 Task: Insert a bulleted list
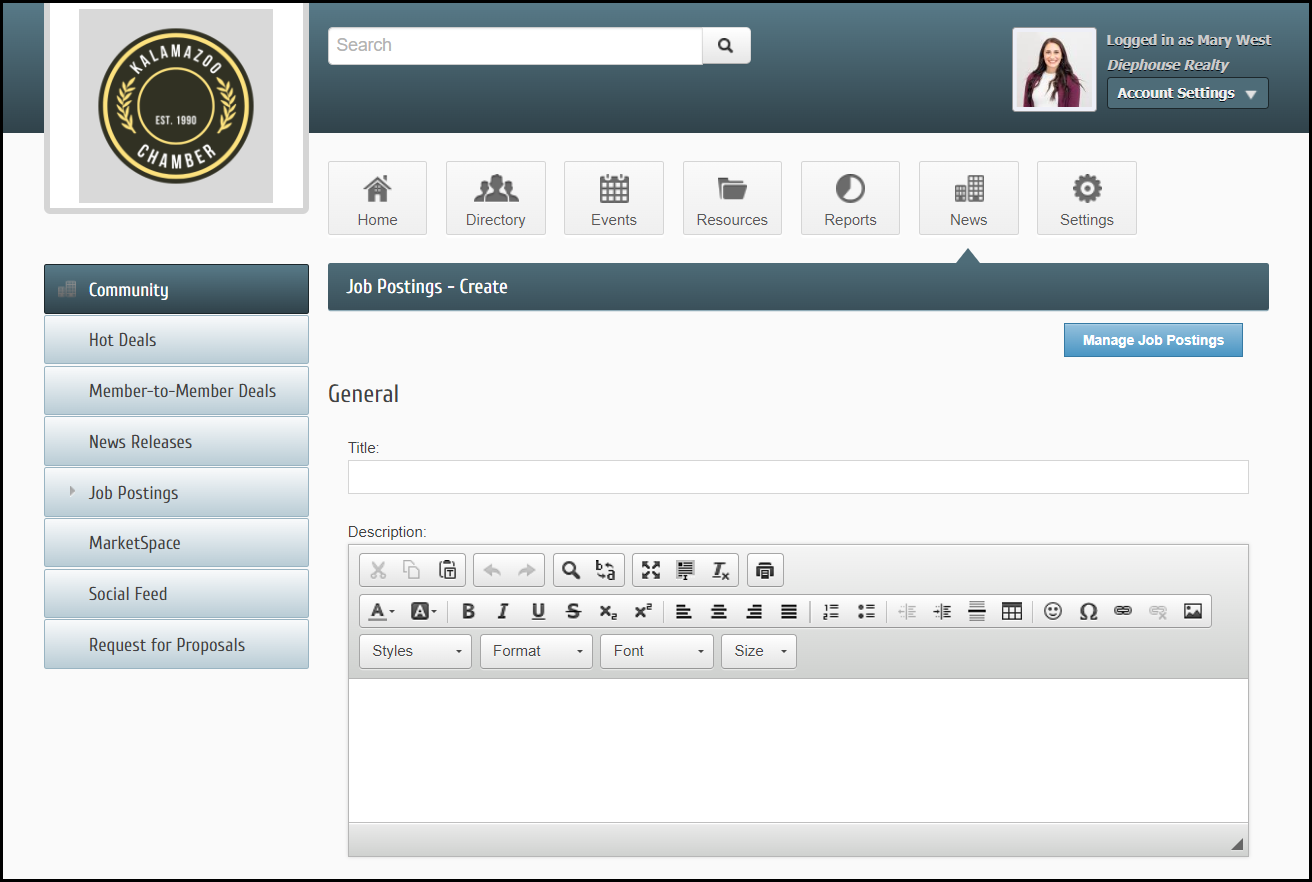(x=866, y=611)
